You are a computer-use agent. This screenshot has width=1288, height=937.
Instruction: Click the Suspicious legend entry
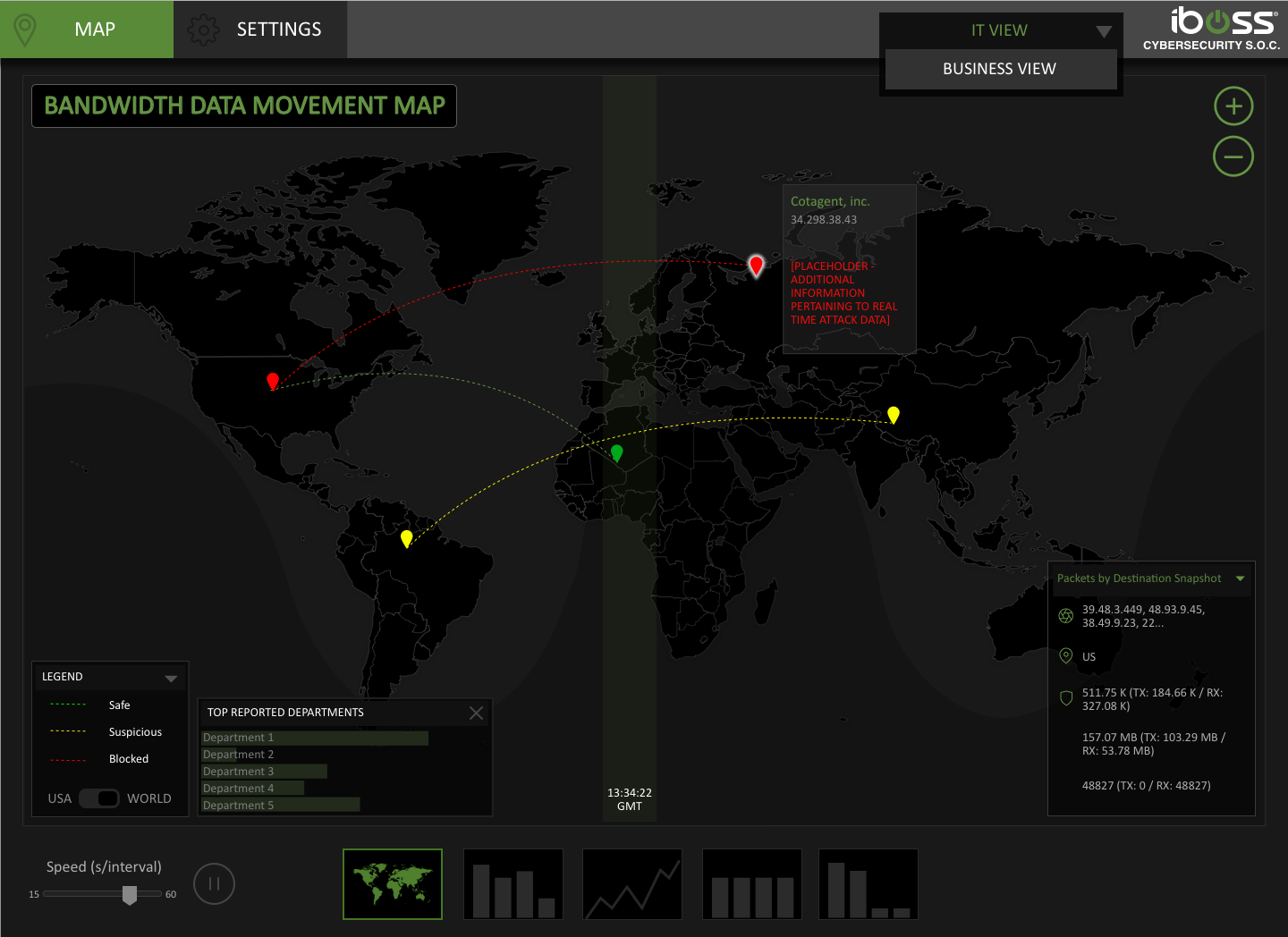coord(135,732)
